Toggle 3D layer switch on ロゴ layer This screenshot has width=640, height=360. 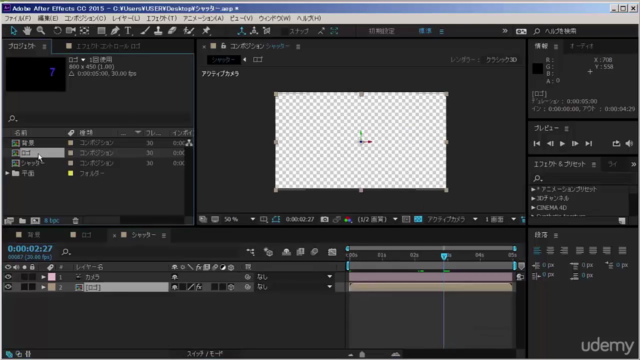[x=231, y=287]
